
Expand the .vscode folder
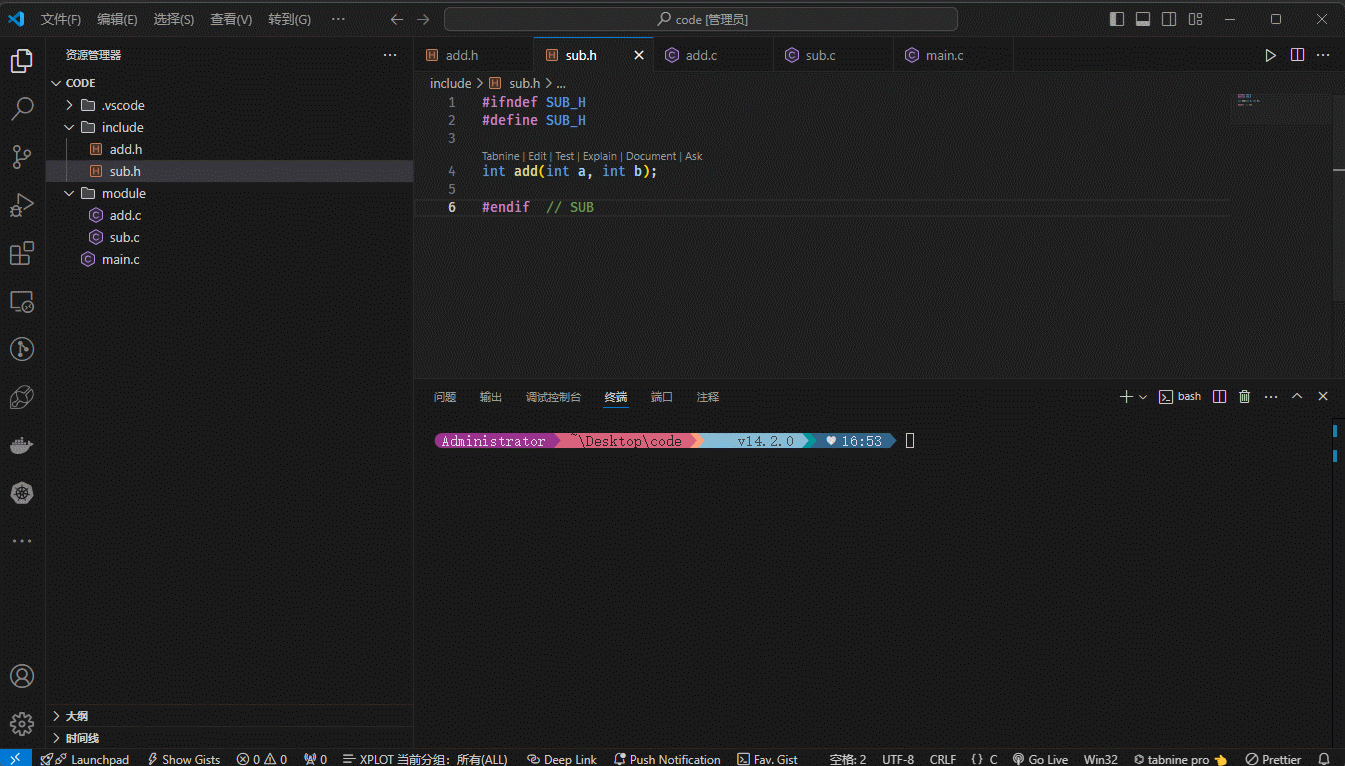click(x=123, y=105)
